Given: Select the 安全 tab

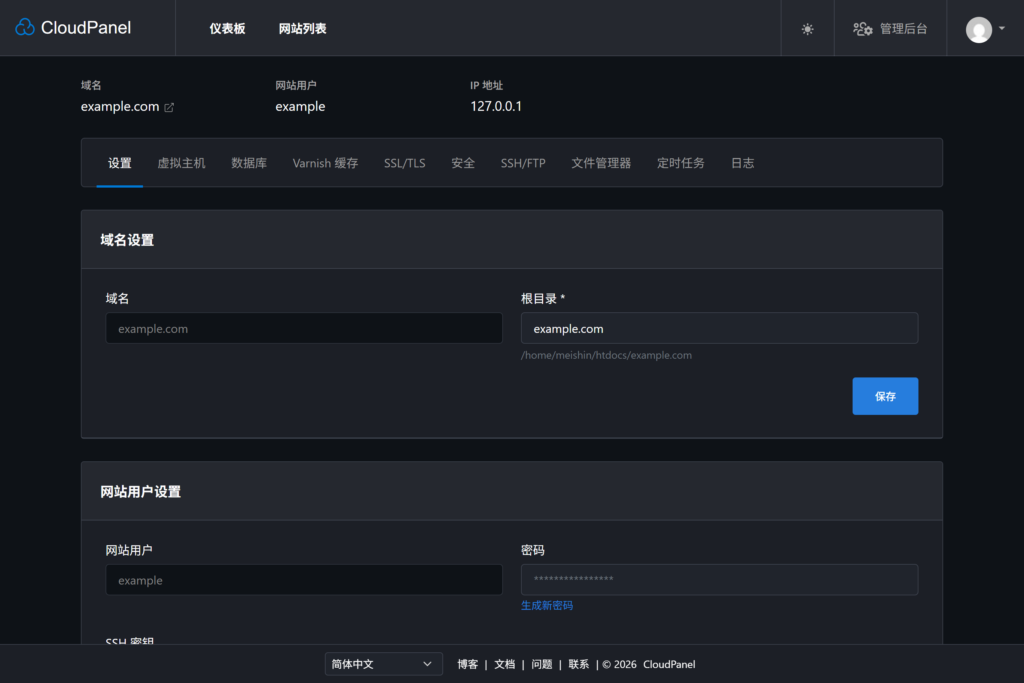Looking at the screenshot, I should pos(463,163).
